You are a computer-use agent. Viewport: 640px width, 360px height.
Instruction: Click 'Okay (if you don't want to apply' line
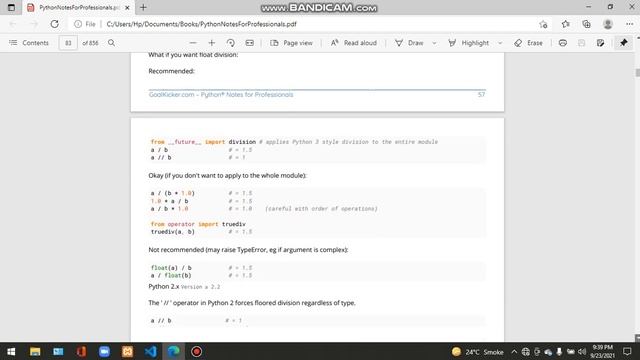point(227,176)
